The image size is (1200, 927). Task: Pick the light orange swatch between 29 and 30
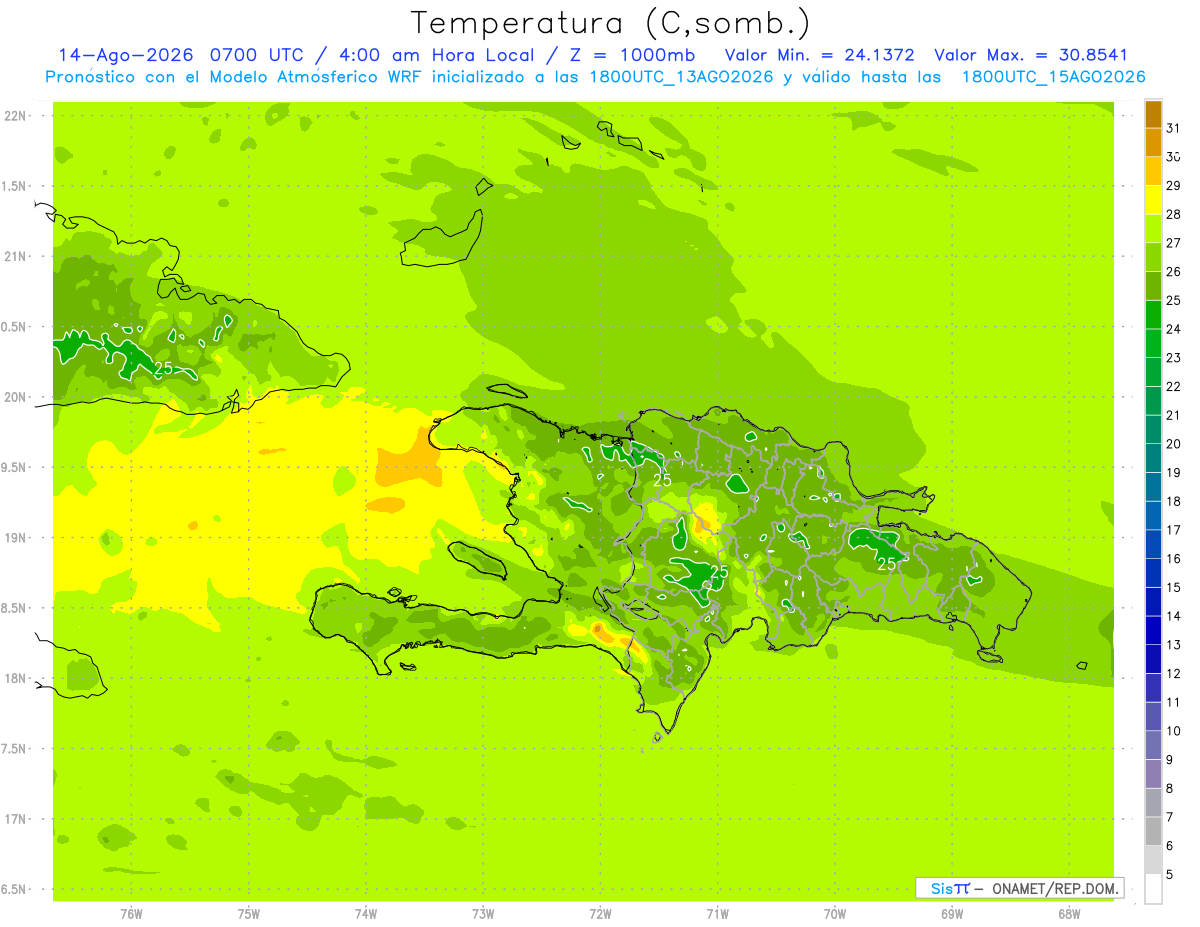[1153, 171]
